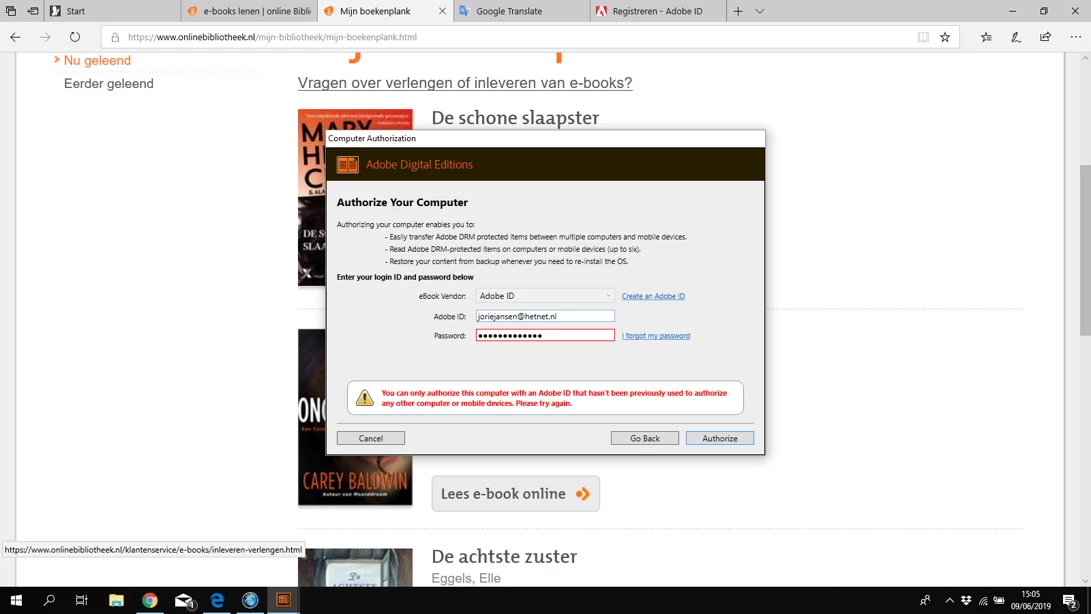Open the Windows Start menu
1091x614 pixels.
[16, 600]
